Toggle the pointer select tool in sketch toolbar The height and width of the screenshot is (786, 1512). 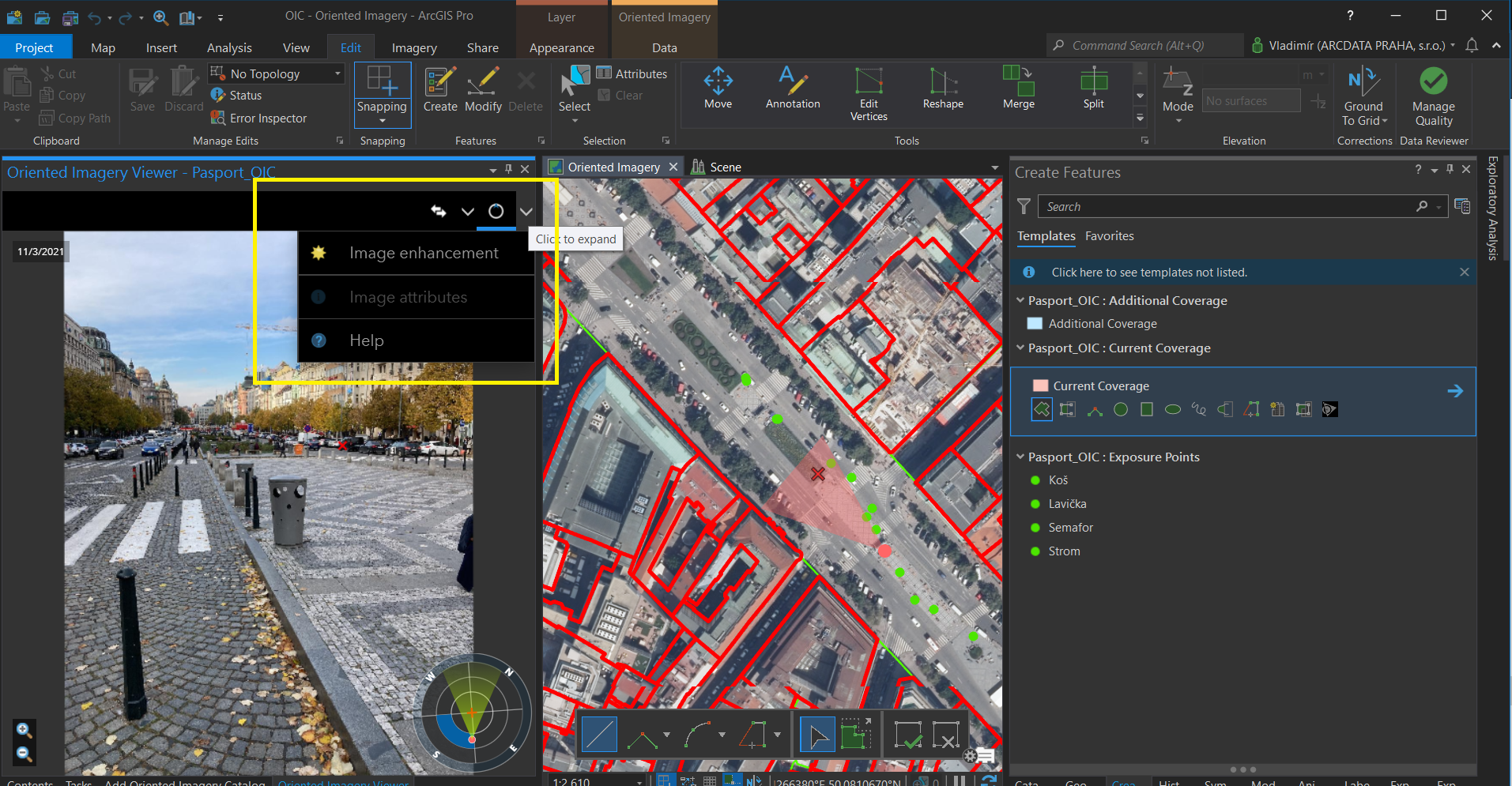click(817, 735)
